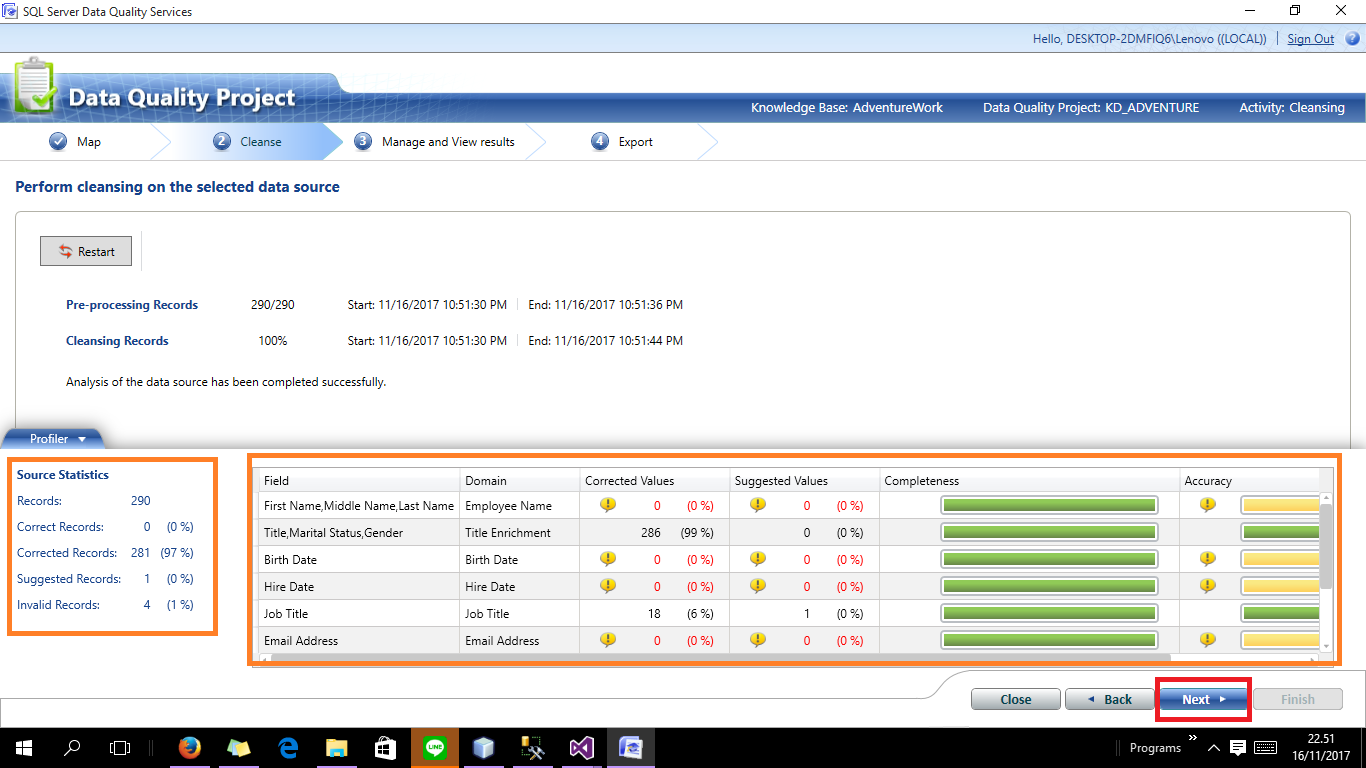The width and height of the screenshot is (1366, 768).
Task: Click Corrected Values warning icon in Hire Date row
Action: coord(608,586)
